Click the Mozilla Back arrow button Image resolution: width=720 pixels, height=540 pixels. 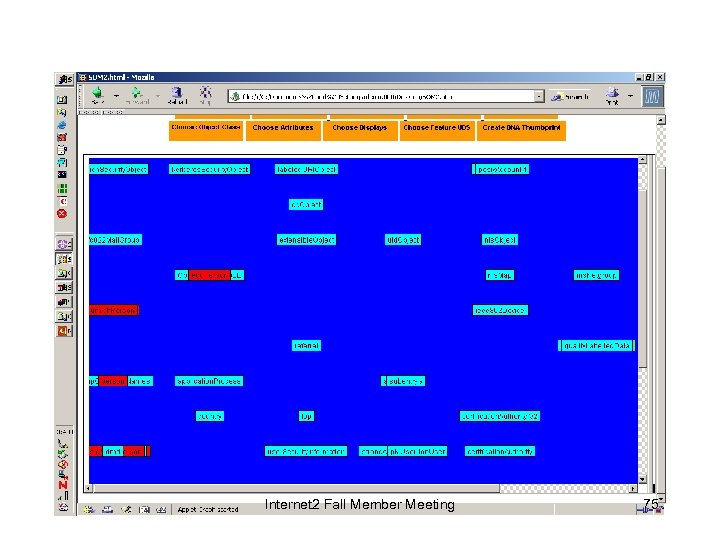click(97, 95)
